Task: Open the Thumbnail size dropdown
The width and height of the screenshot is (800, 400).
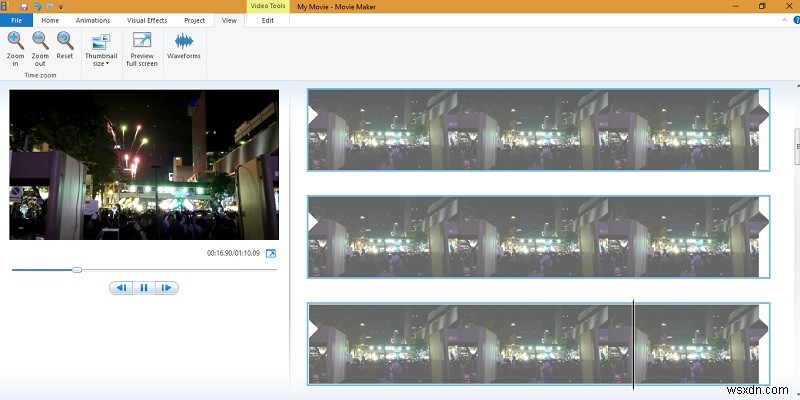Action: tap(101, 50)
